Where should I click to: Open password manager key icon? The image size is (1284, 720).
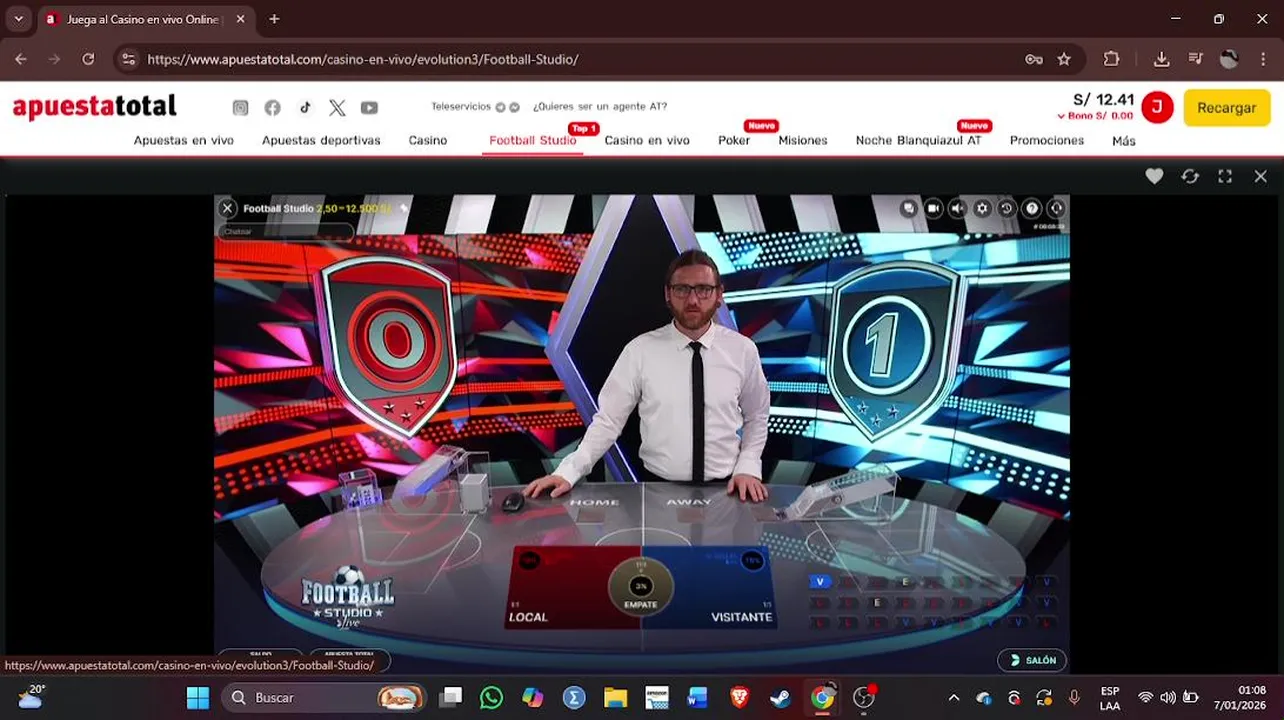(1034, 59)
